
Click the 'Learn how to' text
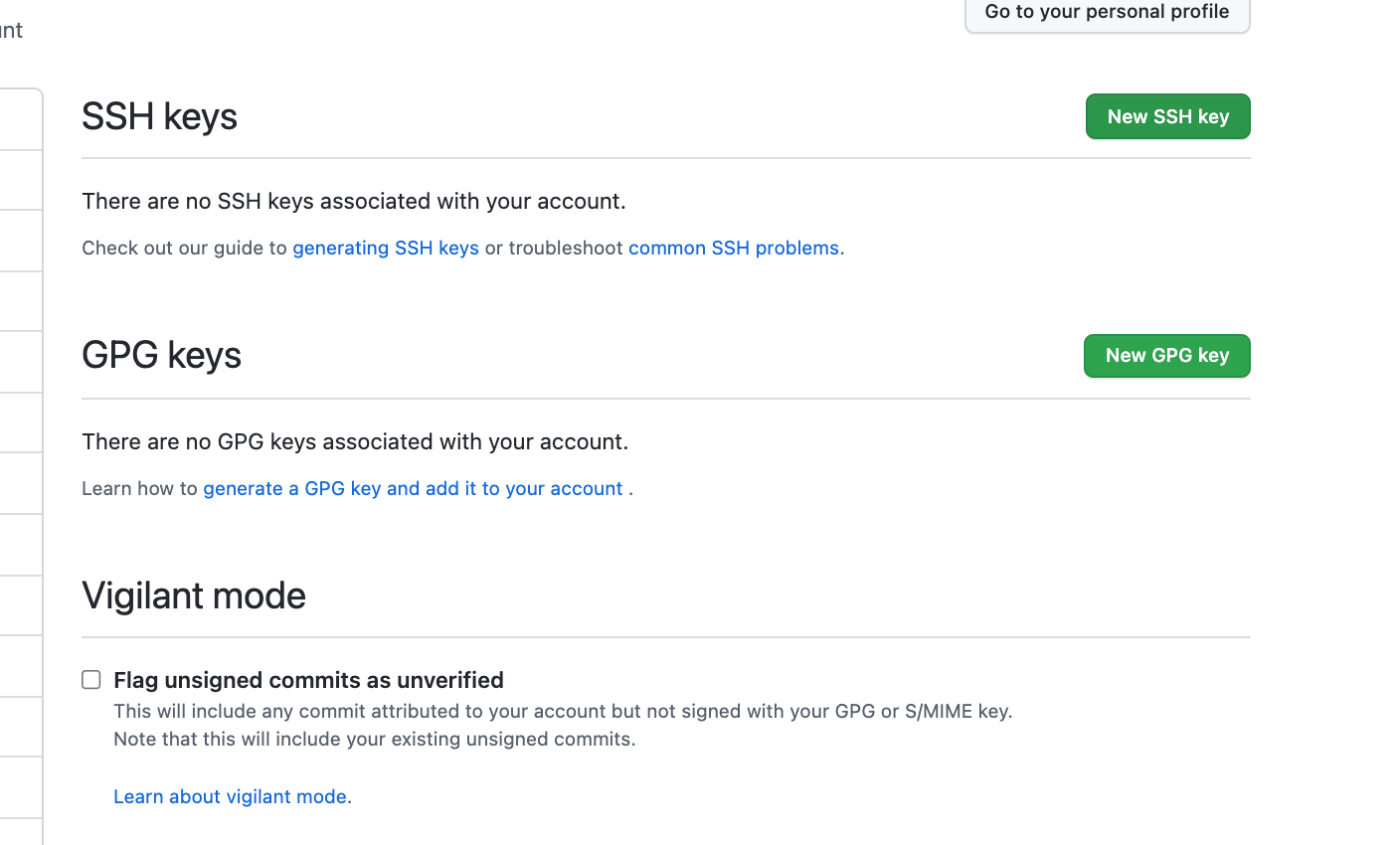(x=139, y=488)
